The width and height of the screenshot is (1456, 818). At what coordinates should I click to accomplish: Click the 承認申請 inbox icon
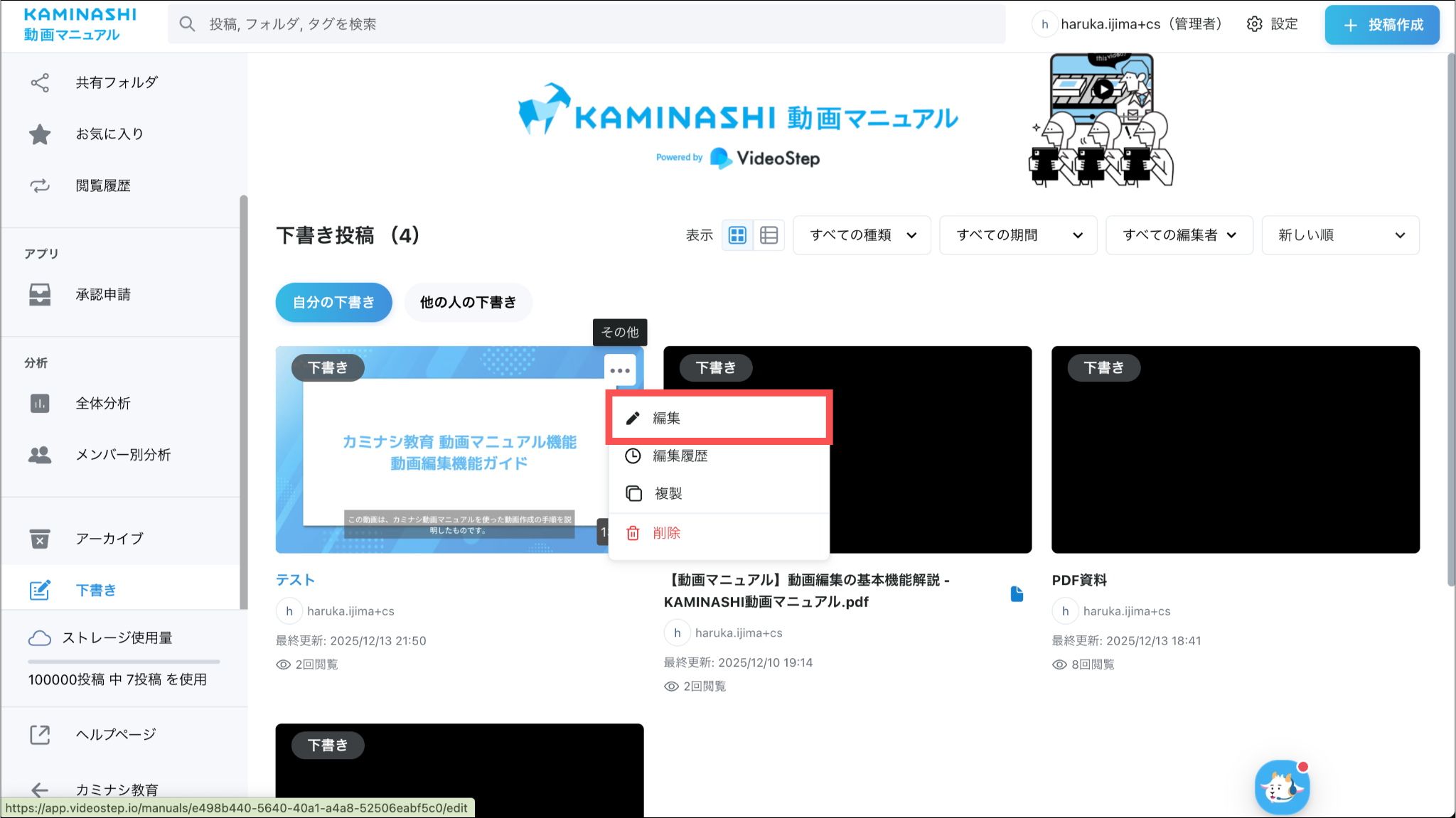pyautogui.click(x=40, y=294)
